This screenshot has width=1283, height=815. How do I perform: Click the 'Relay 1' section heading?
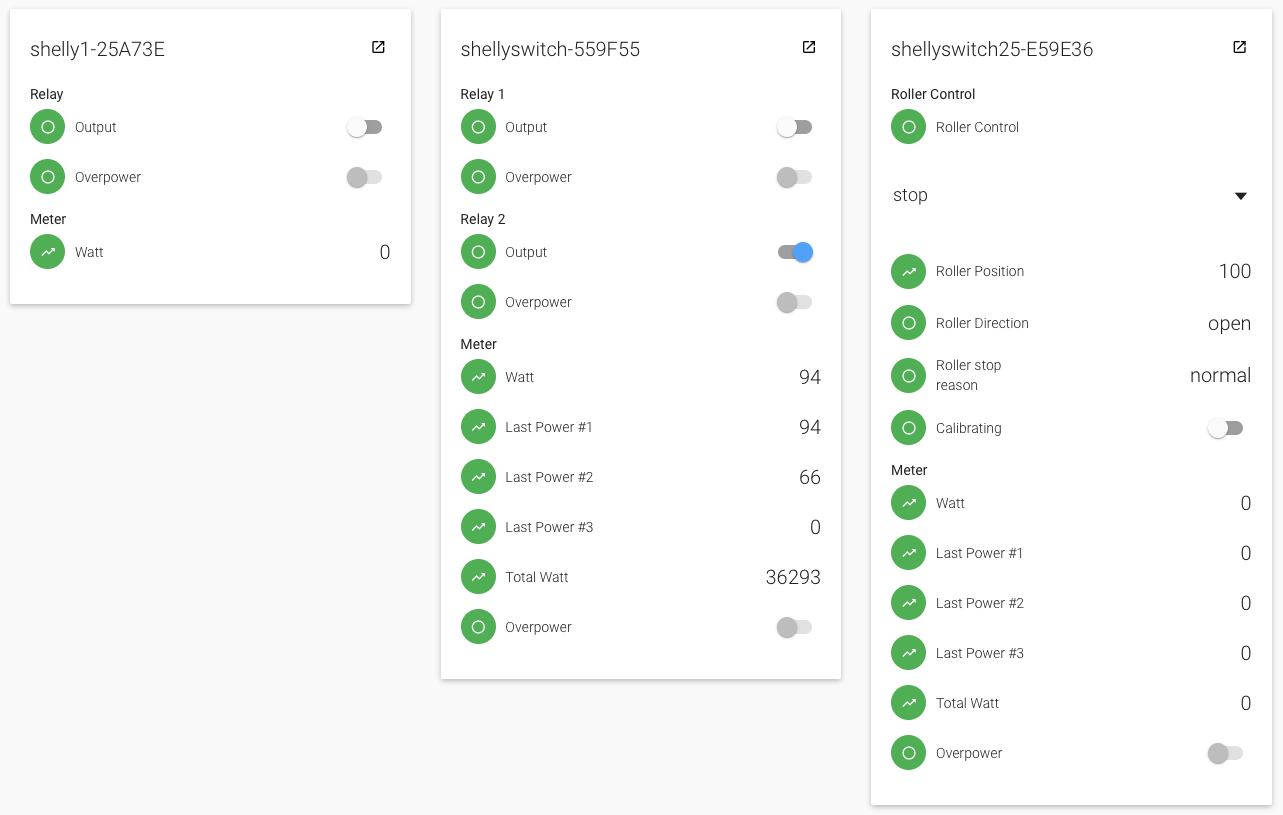point(483,94)
